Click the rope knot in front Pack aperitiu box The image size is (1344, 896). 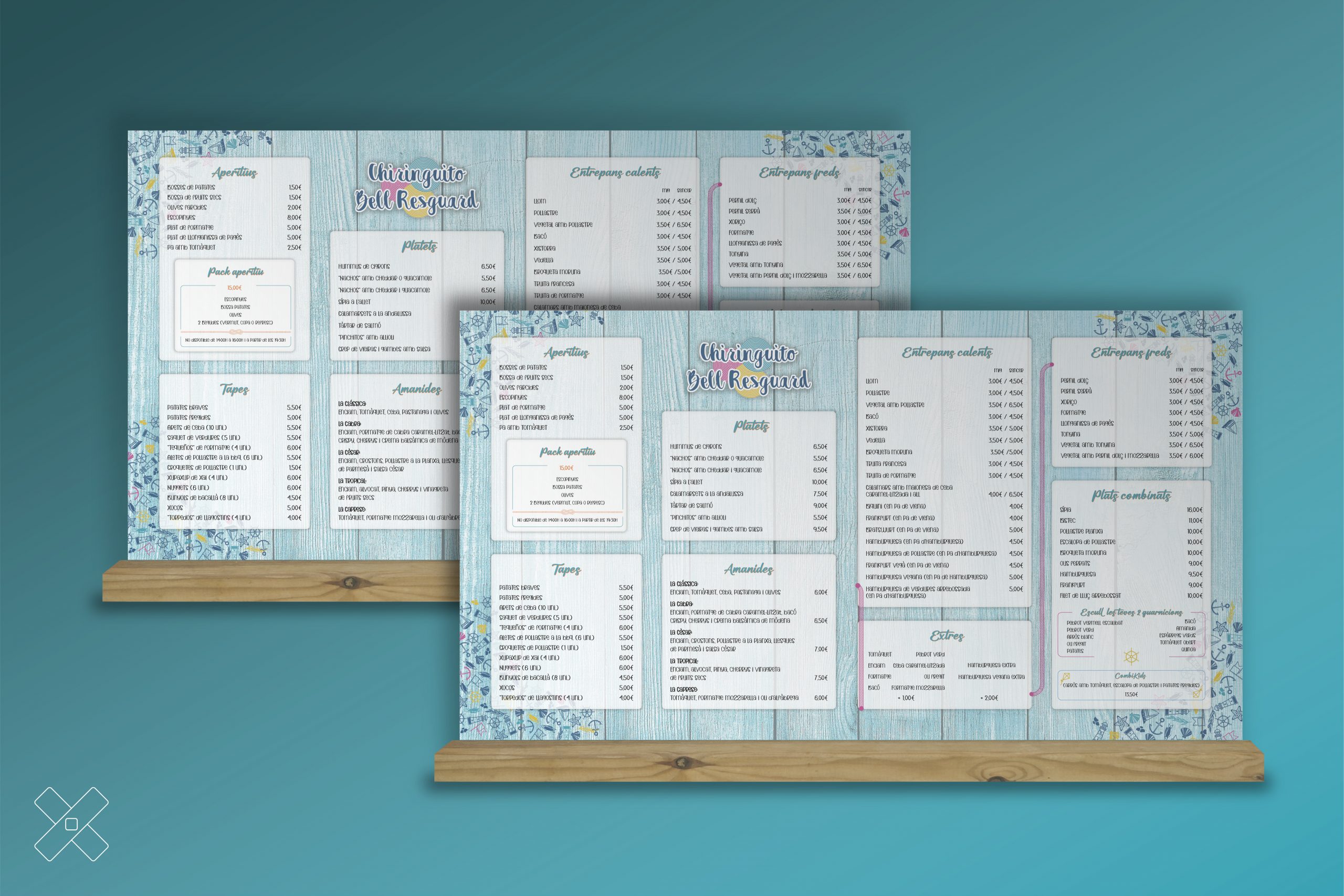[x=568, y=511]
